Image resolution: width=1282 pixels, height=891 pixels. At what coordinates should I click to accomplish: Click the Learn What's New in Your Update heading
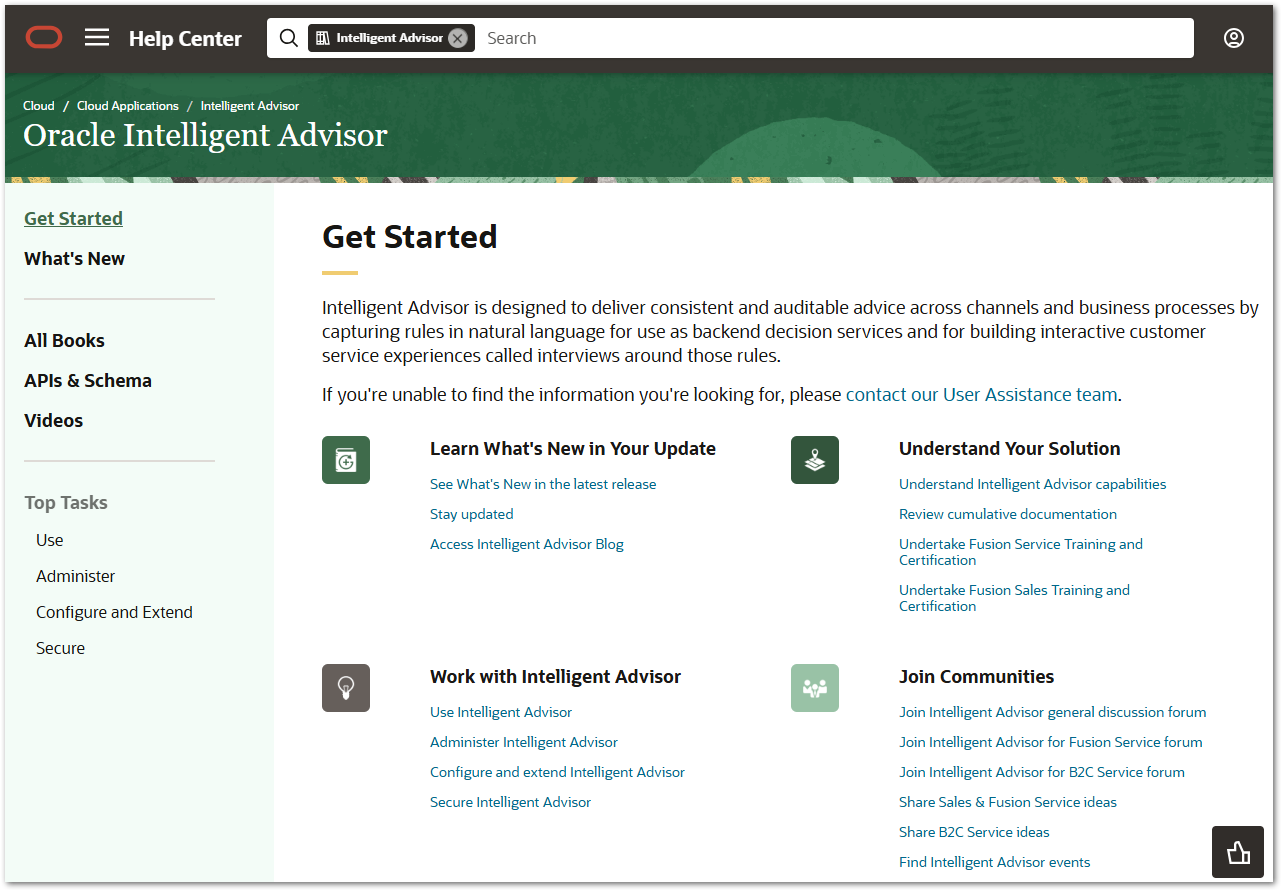click(x=573, y=449)
